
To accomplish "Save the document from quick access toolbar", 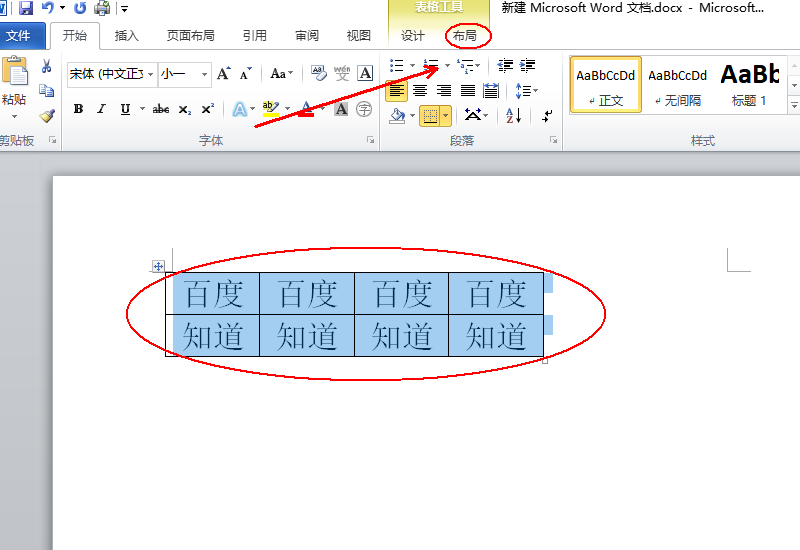I will (x=26, y=8).
